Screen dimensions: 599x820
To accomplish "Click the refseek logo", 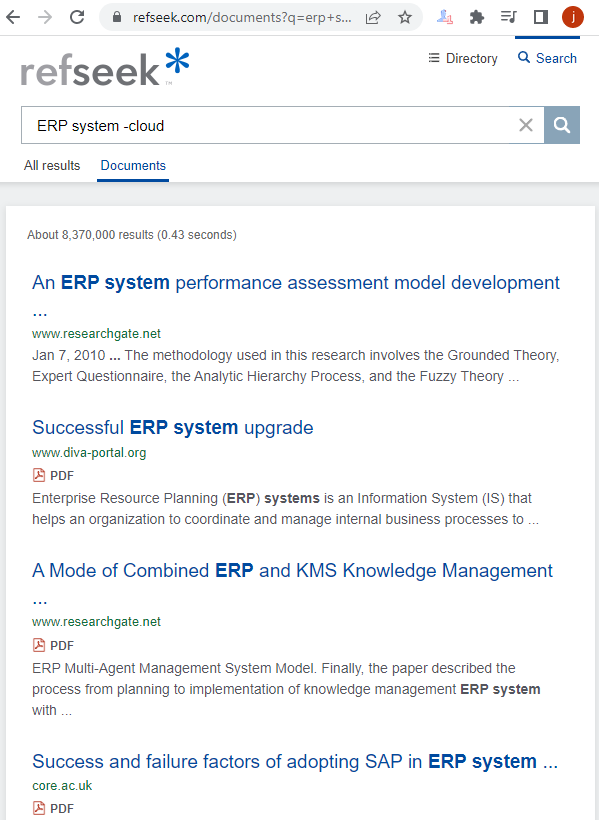I will (x=105, y=67).
